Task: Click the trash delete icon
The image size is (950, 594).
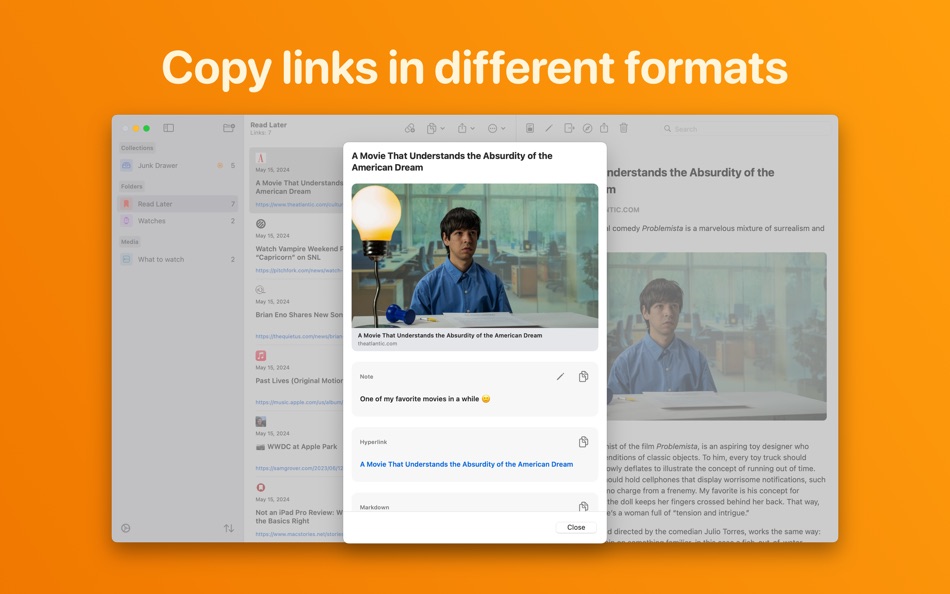Action: click(623, 128)
